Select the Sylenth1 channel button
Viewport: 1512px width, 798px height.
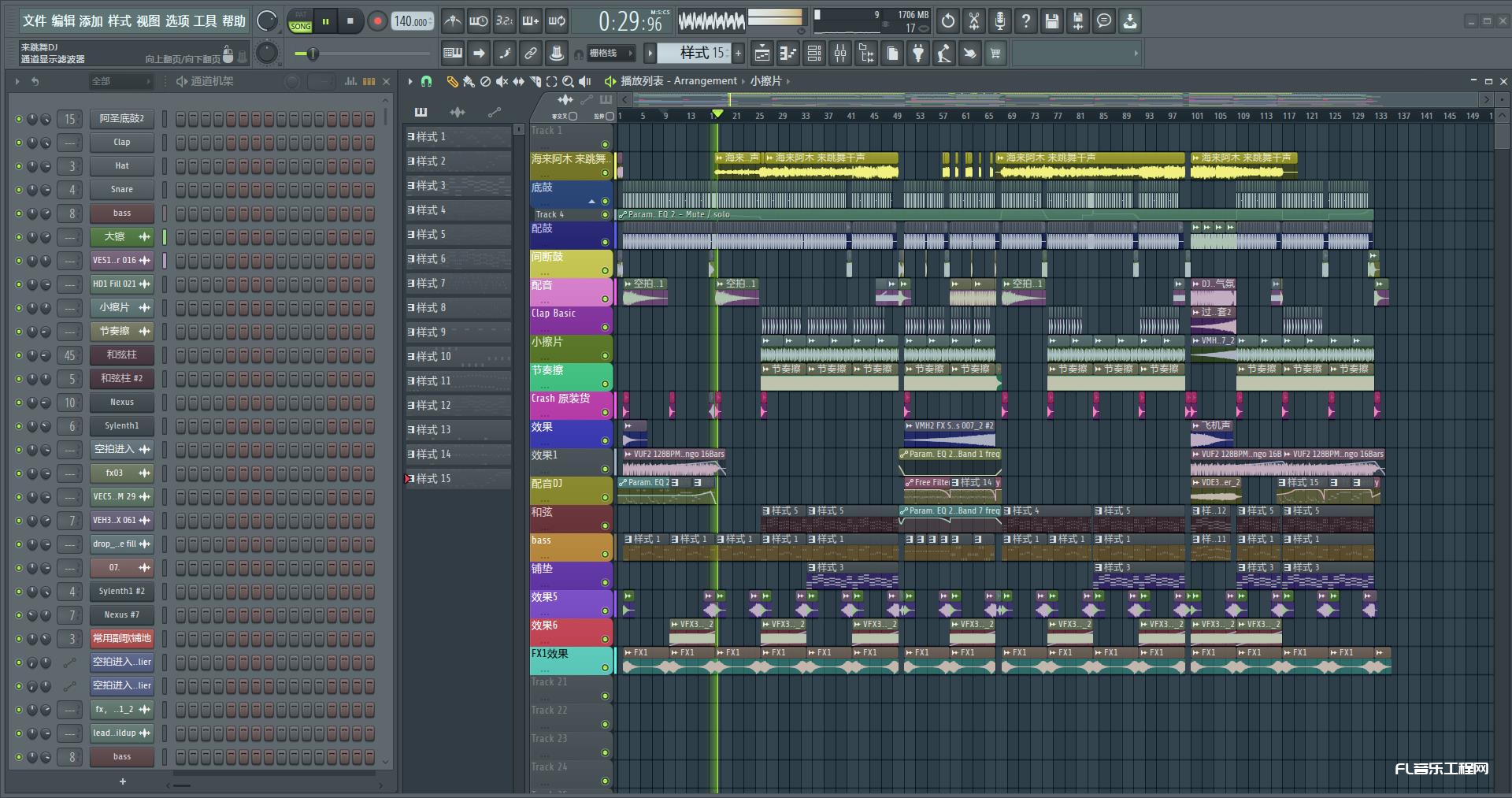coord(121,426)
